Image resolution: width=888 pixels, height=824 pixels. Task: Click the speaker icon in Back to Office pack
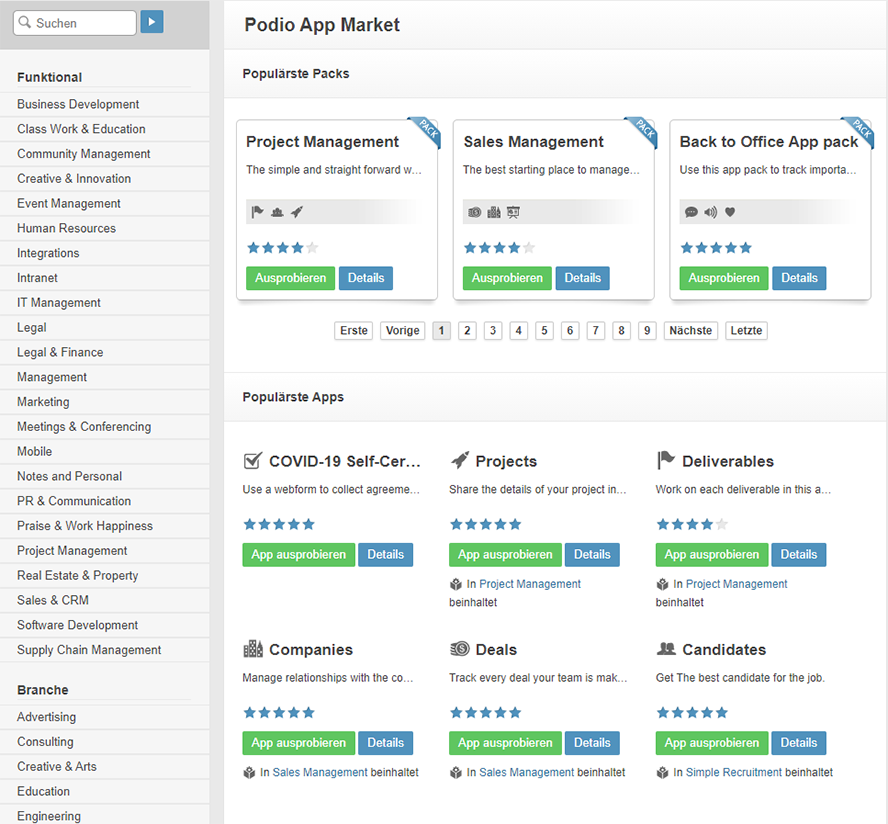click(x=710, y=212)
